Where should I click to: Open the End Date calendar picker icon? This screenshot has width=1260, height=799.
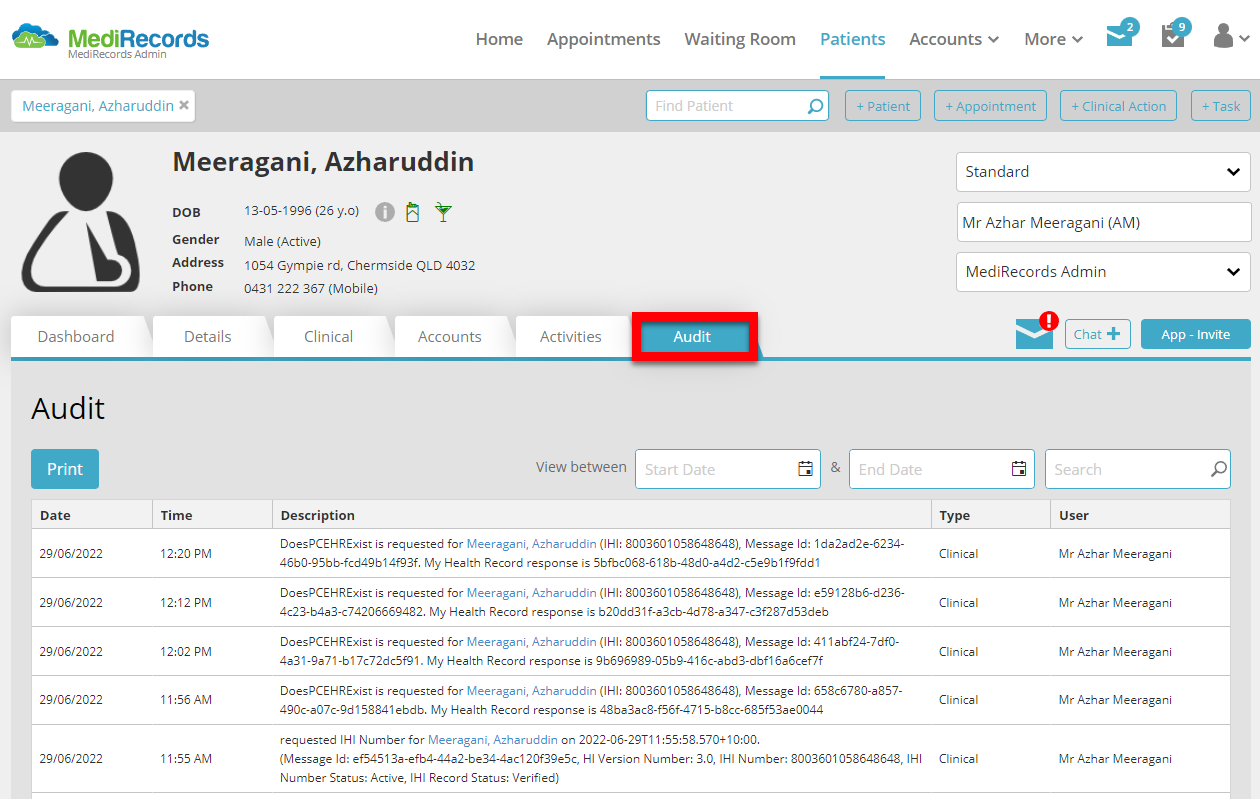(x=1019, y=469)
